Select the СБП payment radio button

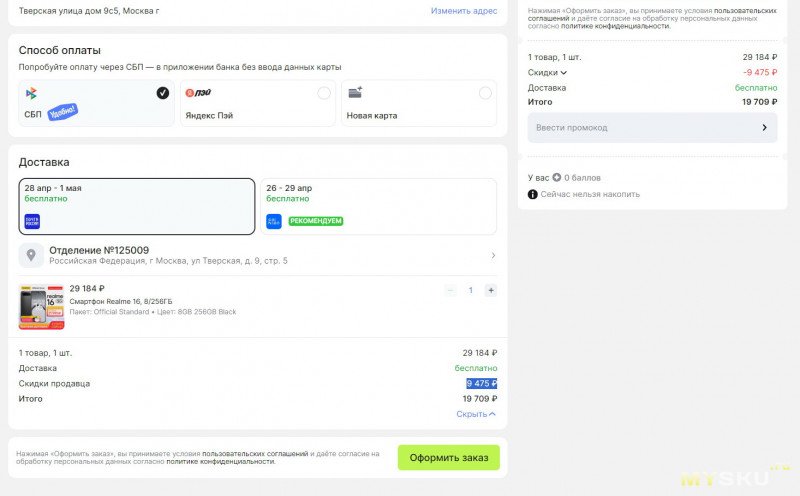[163, 93]
